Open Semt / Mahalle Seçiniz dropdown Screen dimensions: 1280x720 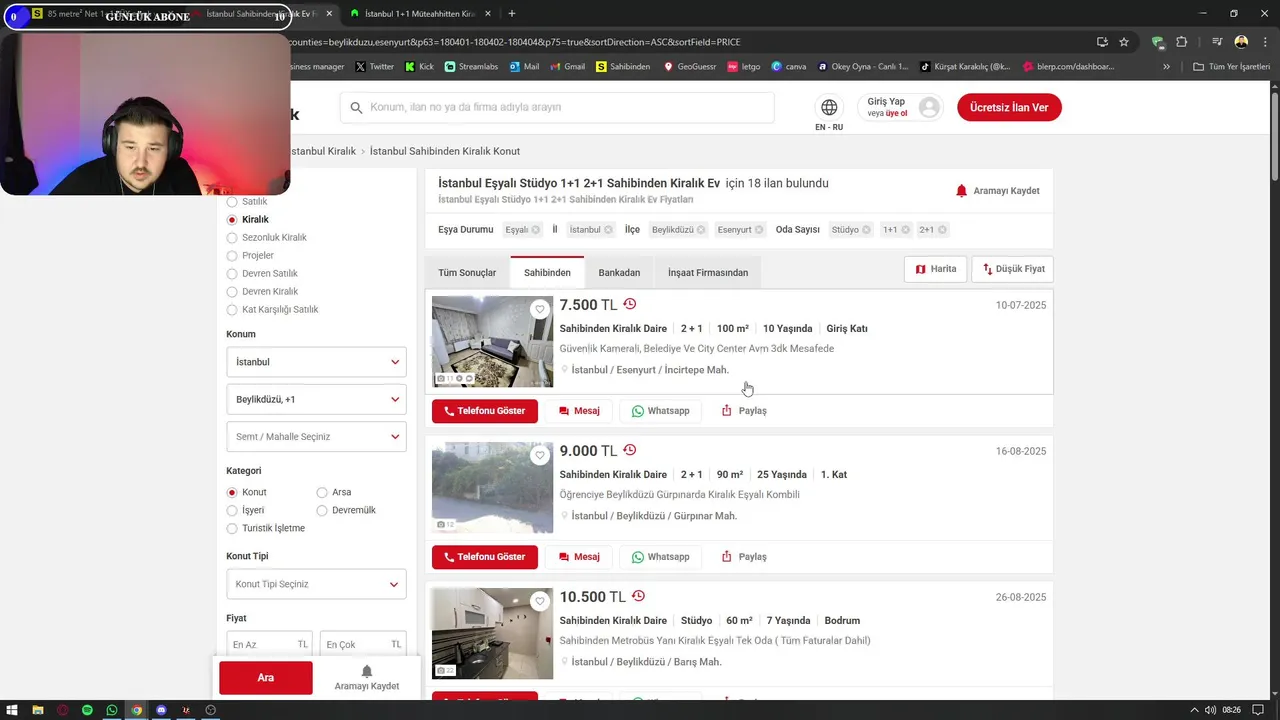316,437
